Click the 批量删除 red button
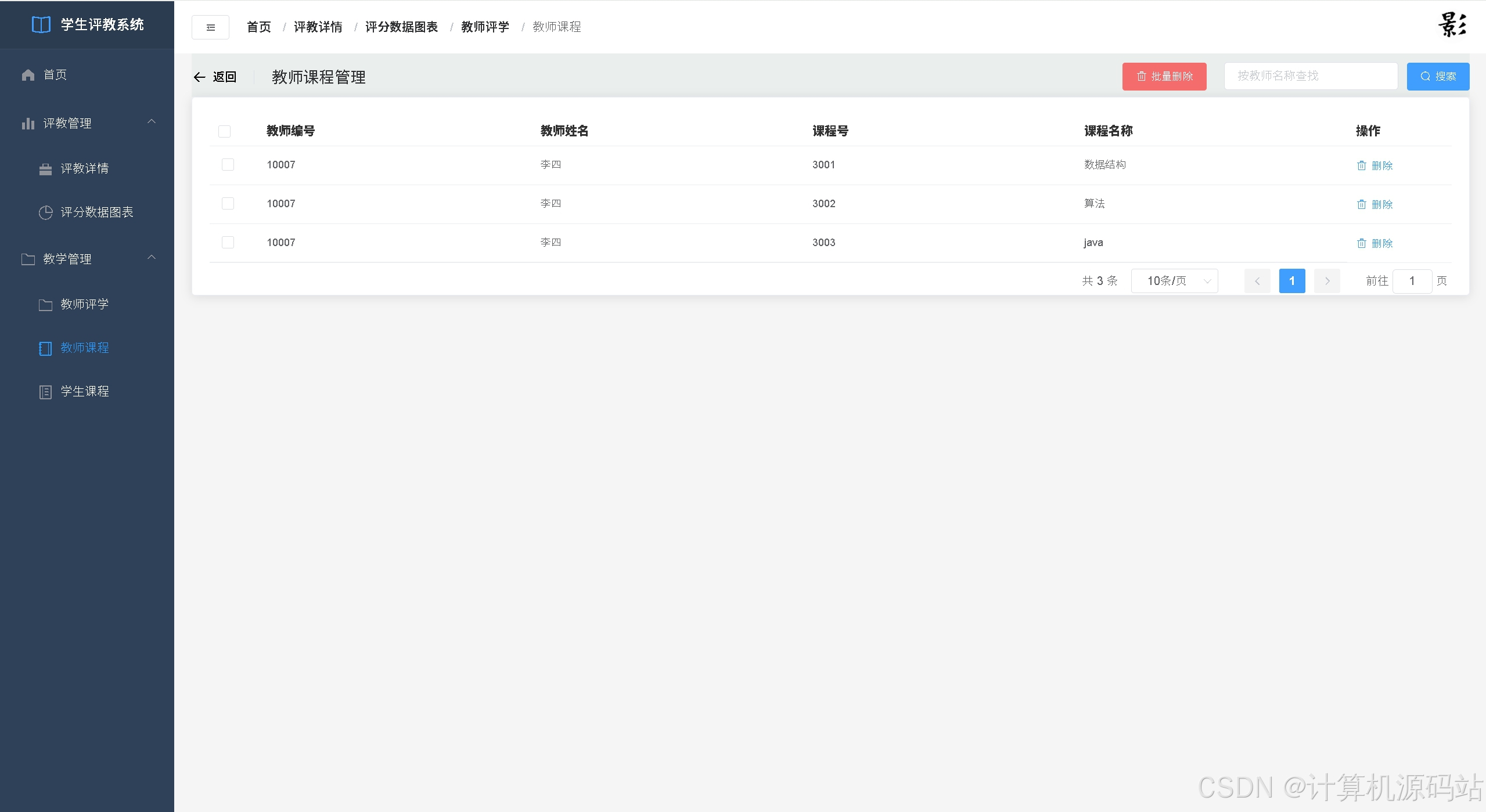The height and width of the screenshot is (812, 1486). click(x=1164, y=77)
